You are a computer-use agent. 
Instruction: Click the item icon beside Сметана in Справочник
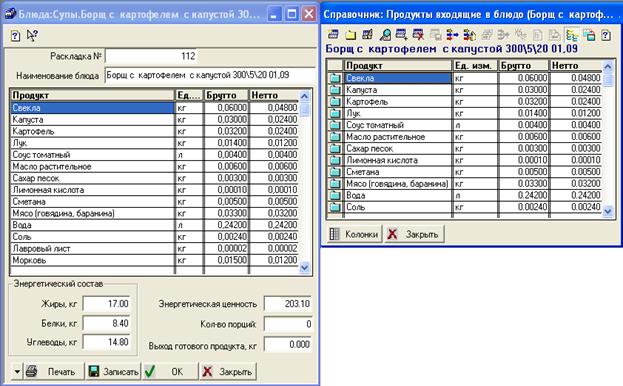(x=335, y=172)
